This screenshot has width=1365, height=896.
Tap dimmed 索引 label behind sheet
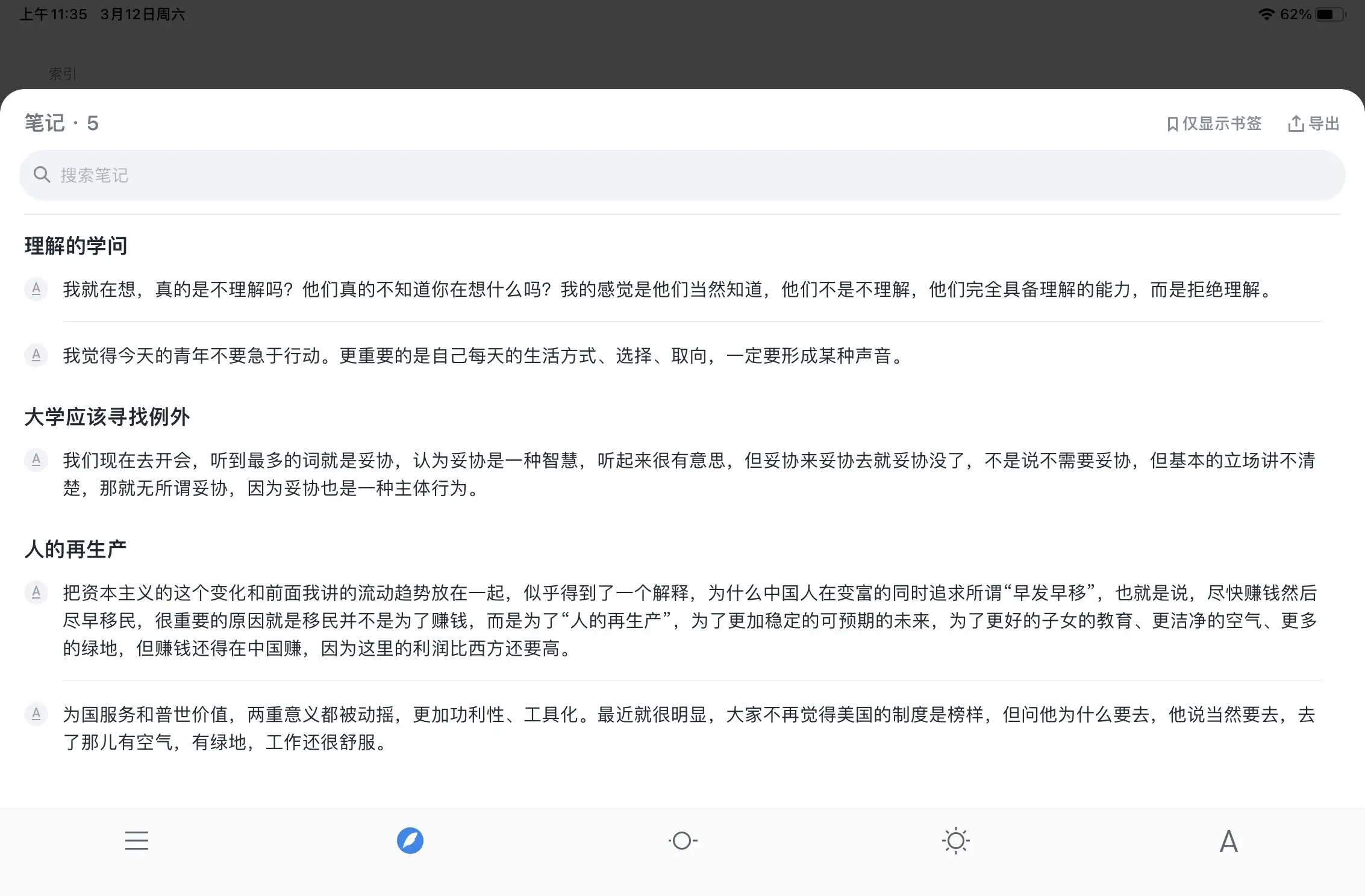(63, 74)
